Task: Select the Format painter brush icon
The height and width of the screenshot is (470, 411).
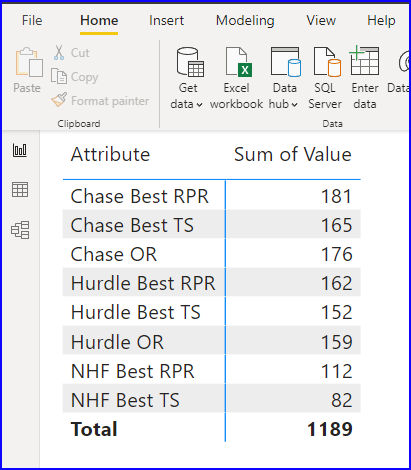Action: [x=59, y=100]
